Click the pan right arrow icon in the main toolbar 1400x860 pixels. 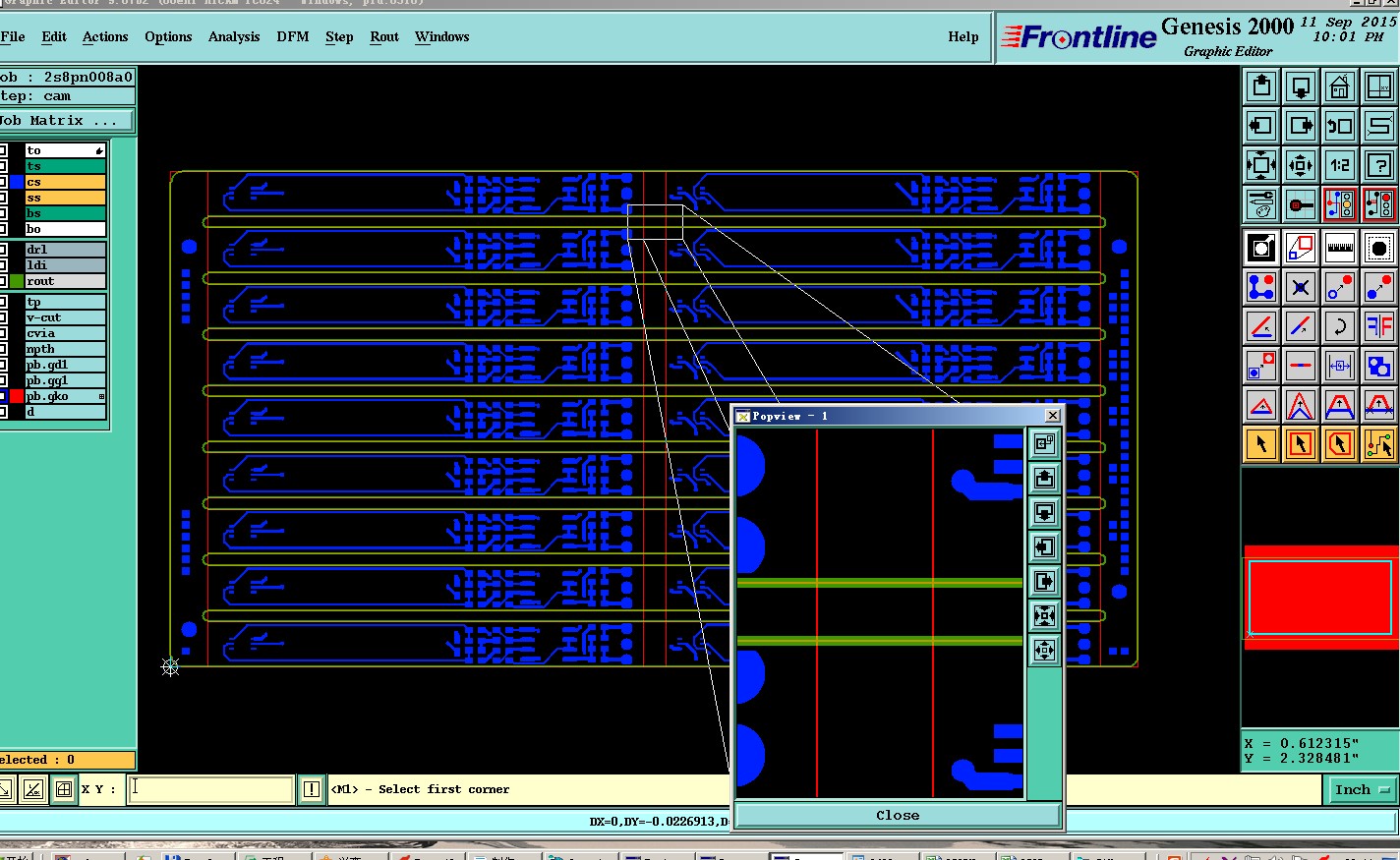point(1301,126)
